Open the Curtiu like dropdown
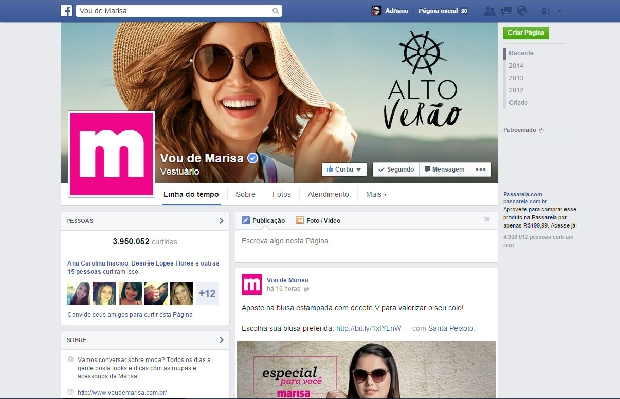This screenshot has width=620, height=399. [344, 169]
